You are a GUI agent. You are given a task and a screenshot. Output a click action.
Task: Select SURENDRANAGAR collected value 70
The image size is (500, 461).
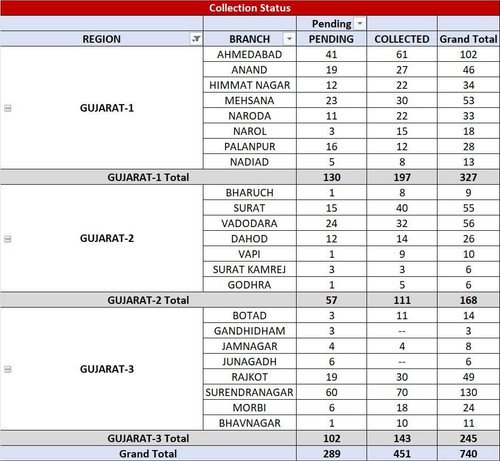402,392
